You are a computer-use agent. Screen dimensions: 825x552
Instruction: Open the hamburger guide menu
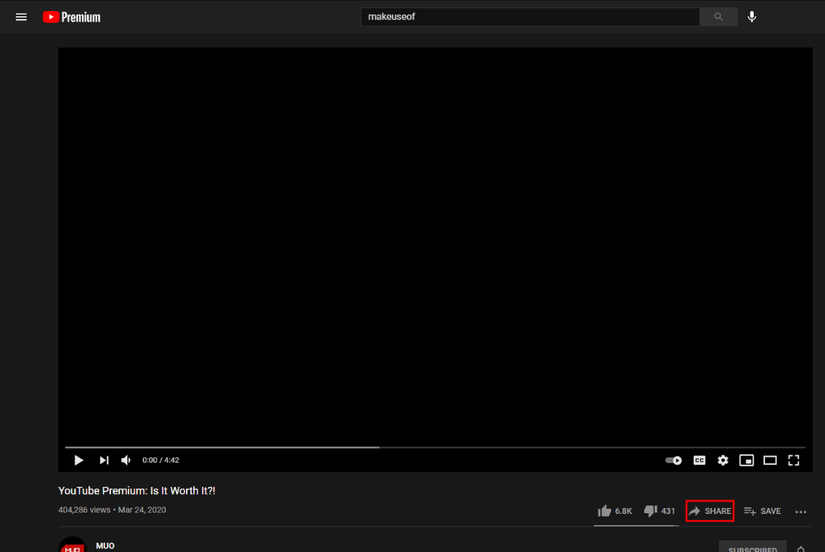click(21, 17)
